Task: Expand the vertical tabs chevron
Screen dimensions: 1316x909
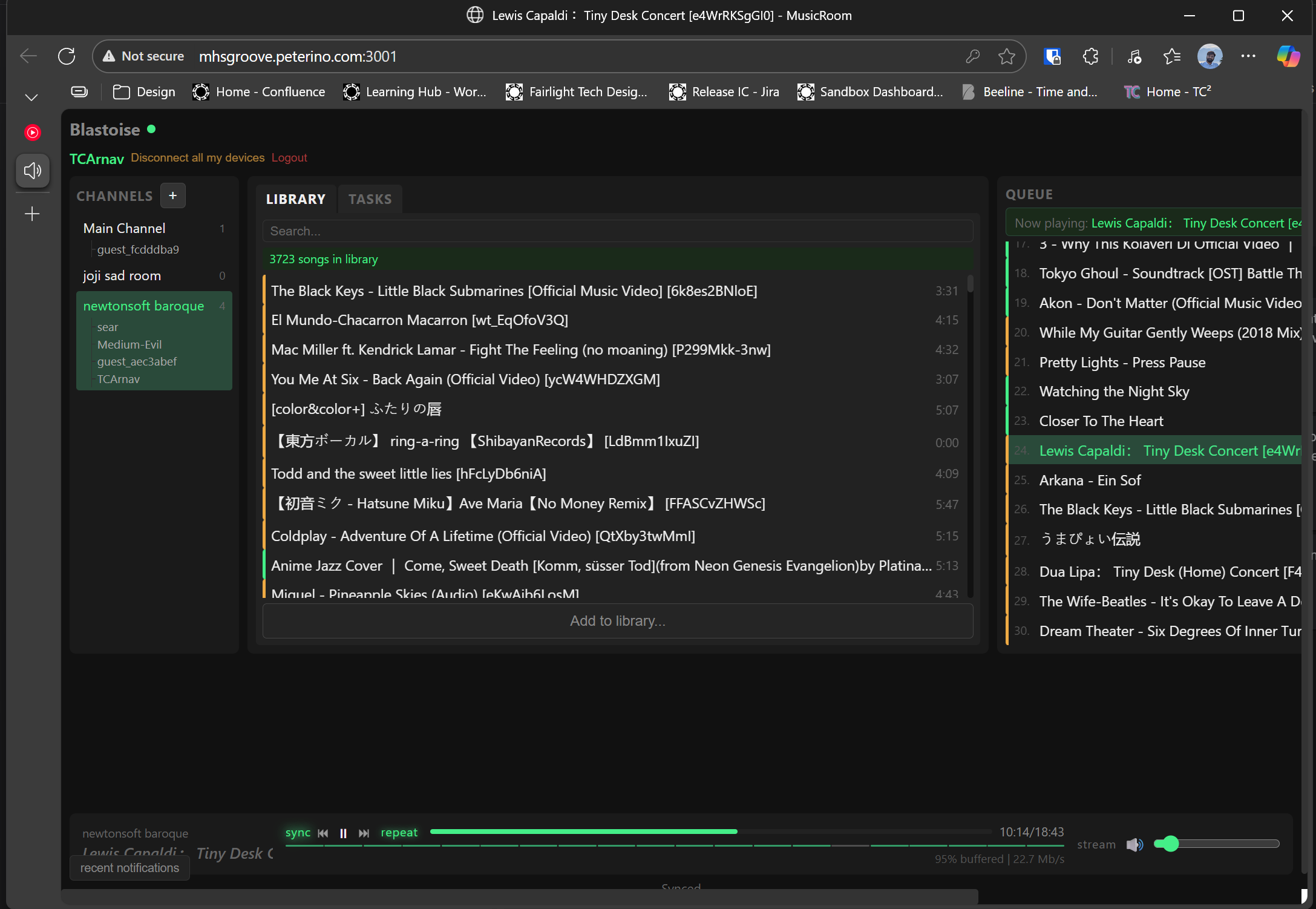Action: [31, 97]
